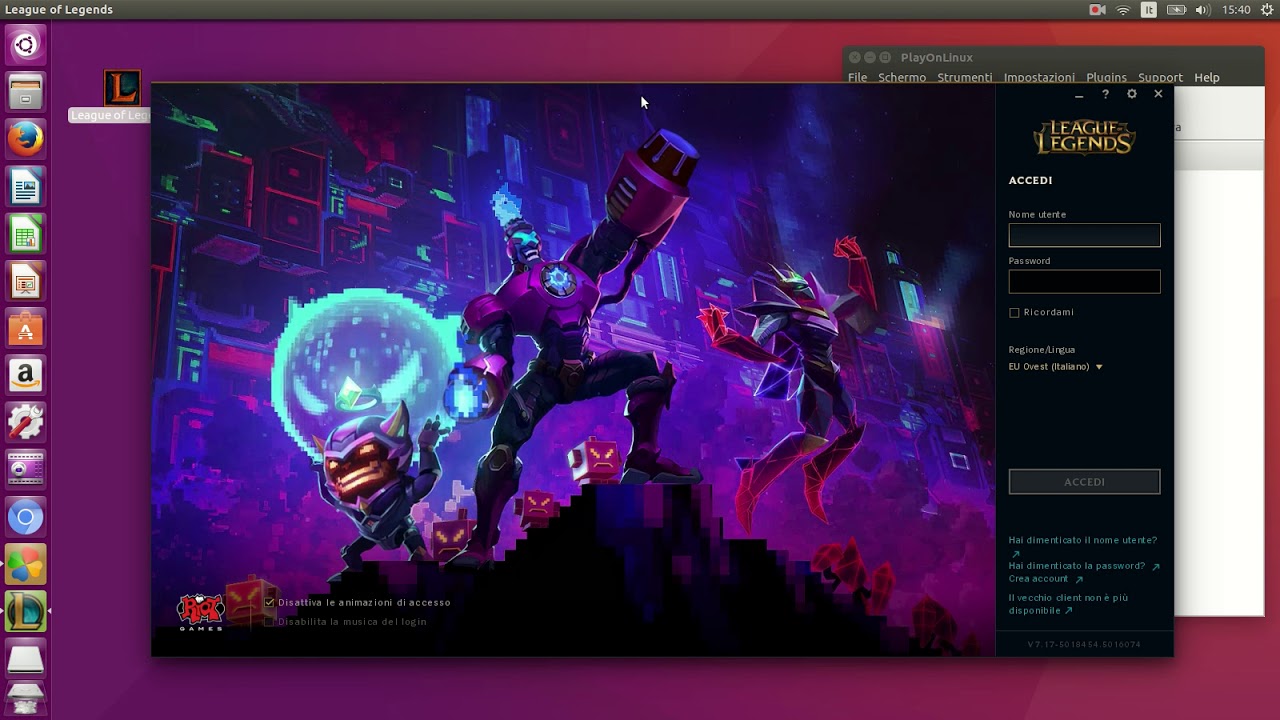Open the sound volume indicator
The image size is (1280, 720).
pyautogui.click(x=1202, y=10)
